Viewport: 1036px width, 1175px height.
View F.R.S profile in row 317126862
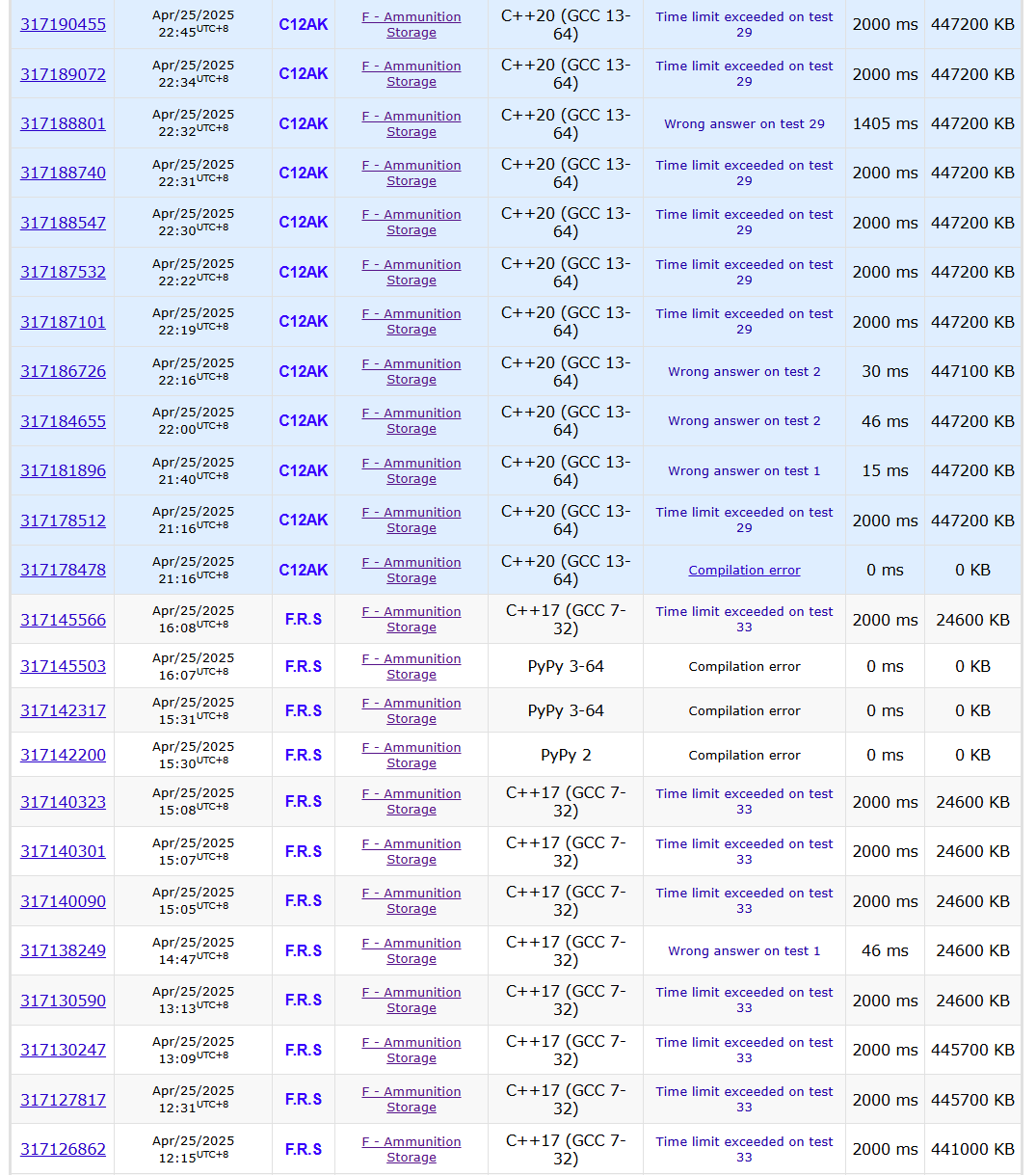tap(304, 1149)
